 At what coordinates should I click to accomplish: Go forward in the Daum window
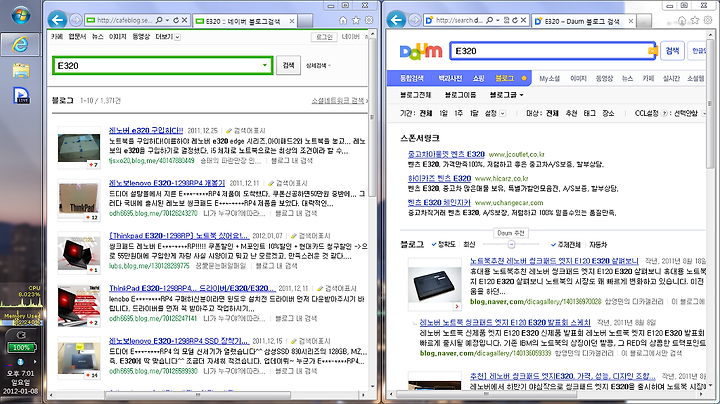pyautogui.click(x=415, y=20)
